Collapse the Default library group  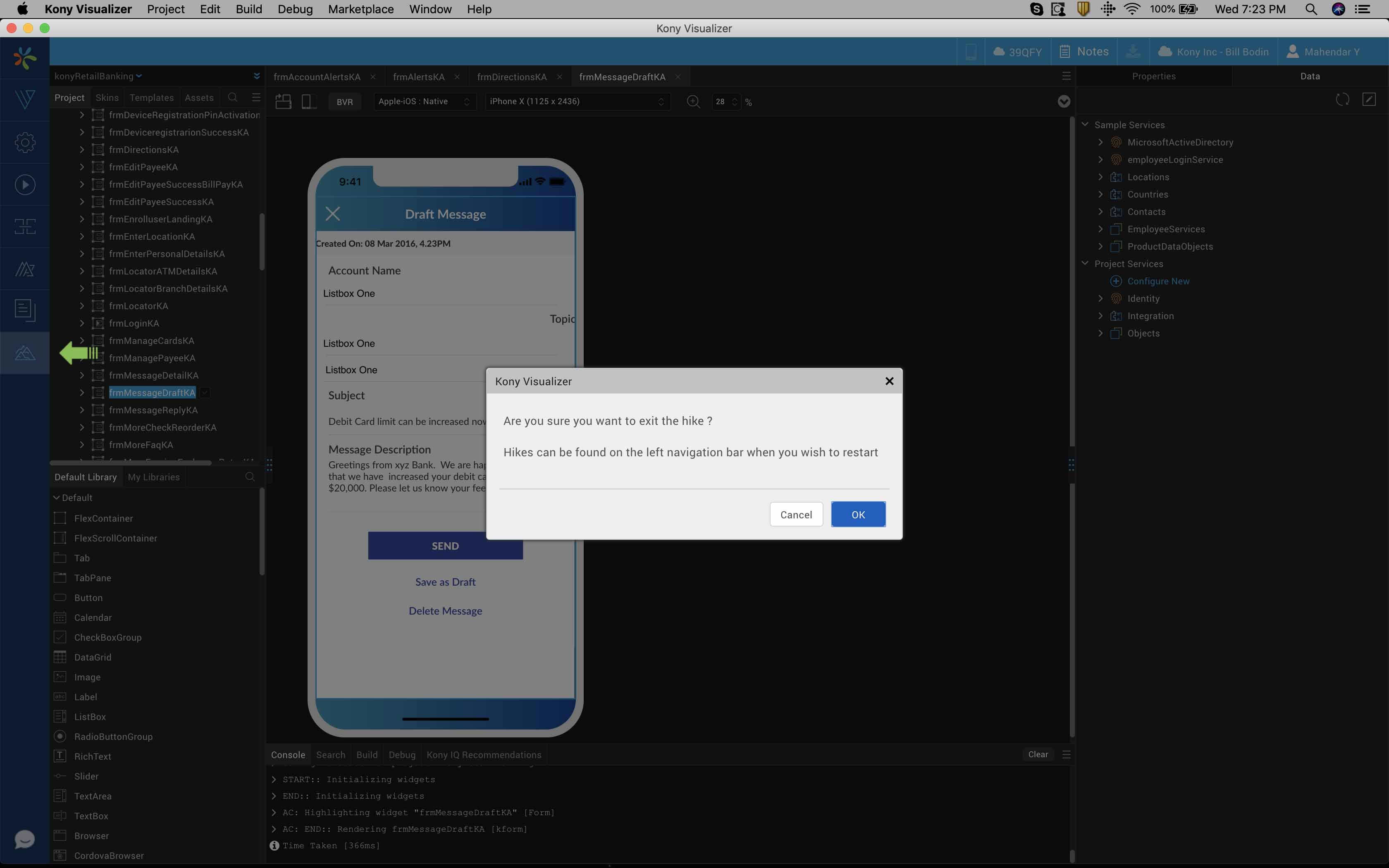pos(56,498)
